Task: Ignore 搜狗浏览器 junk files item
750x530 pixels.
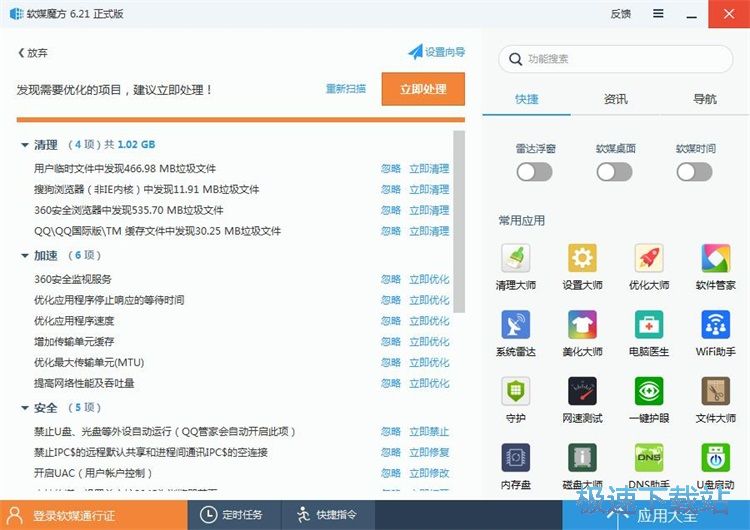Action: [x=391, y=189]
